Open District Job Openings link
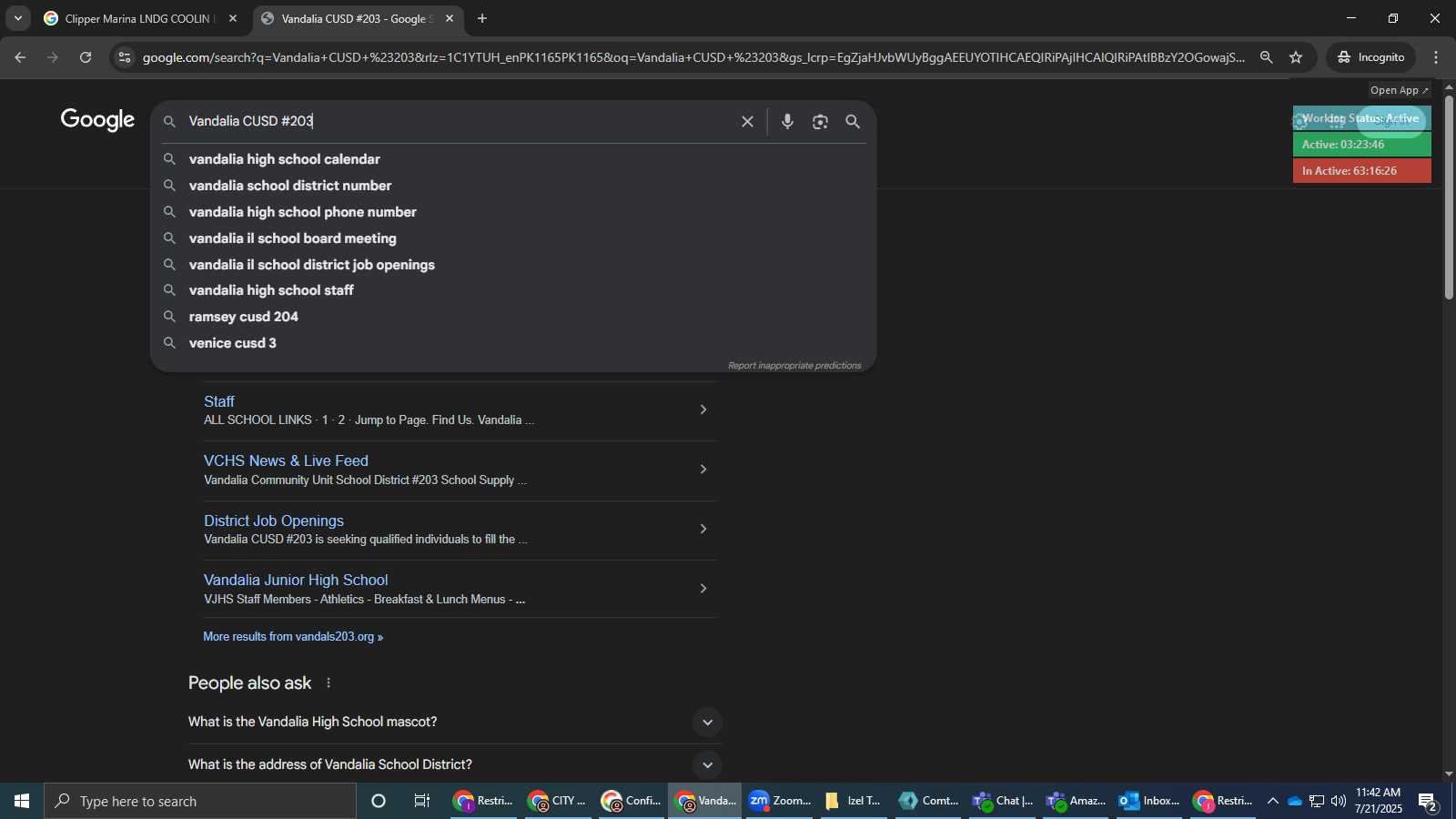This screenshot has width=1456, height=819. tap(274, 521)
